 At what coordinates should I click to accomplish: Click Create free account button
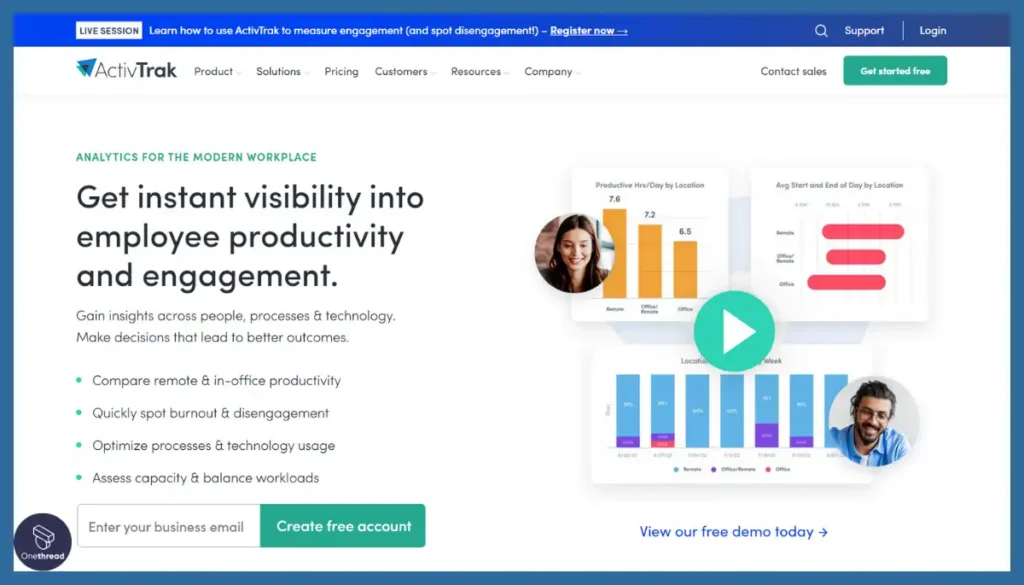click(343, 526)
